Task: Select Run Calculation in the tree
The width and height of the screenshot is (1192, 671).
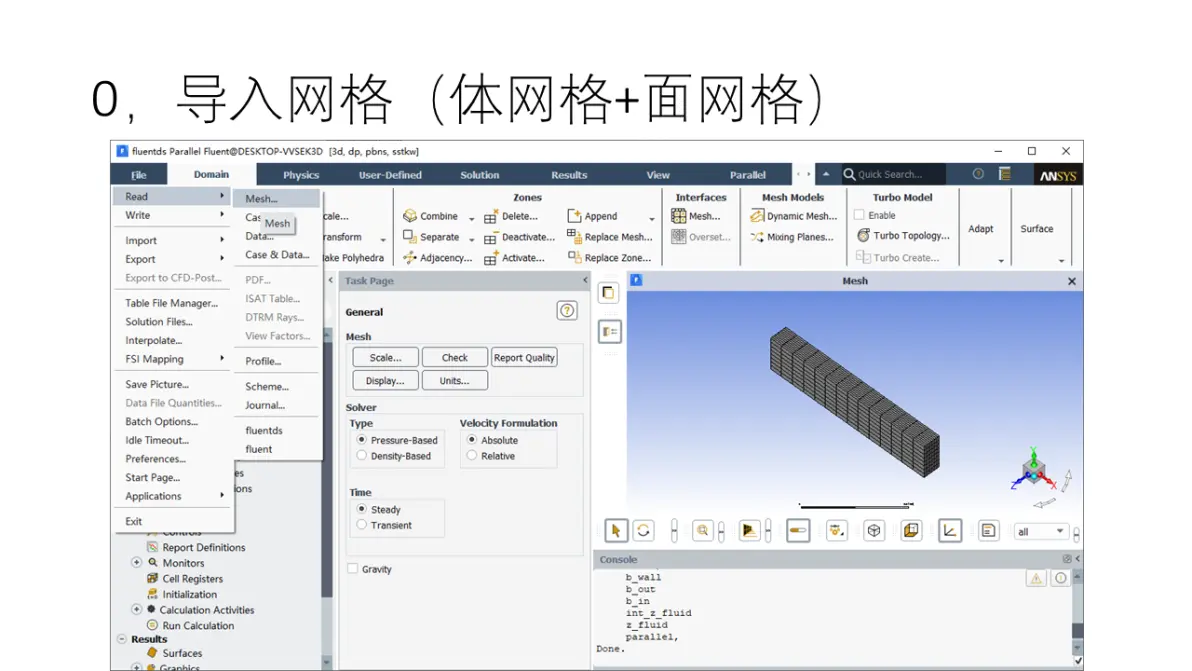Action: [198, 625]
